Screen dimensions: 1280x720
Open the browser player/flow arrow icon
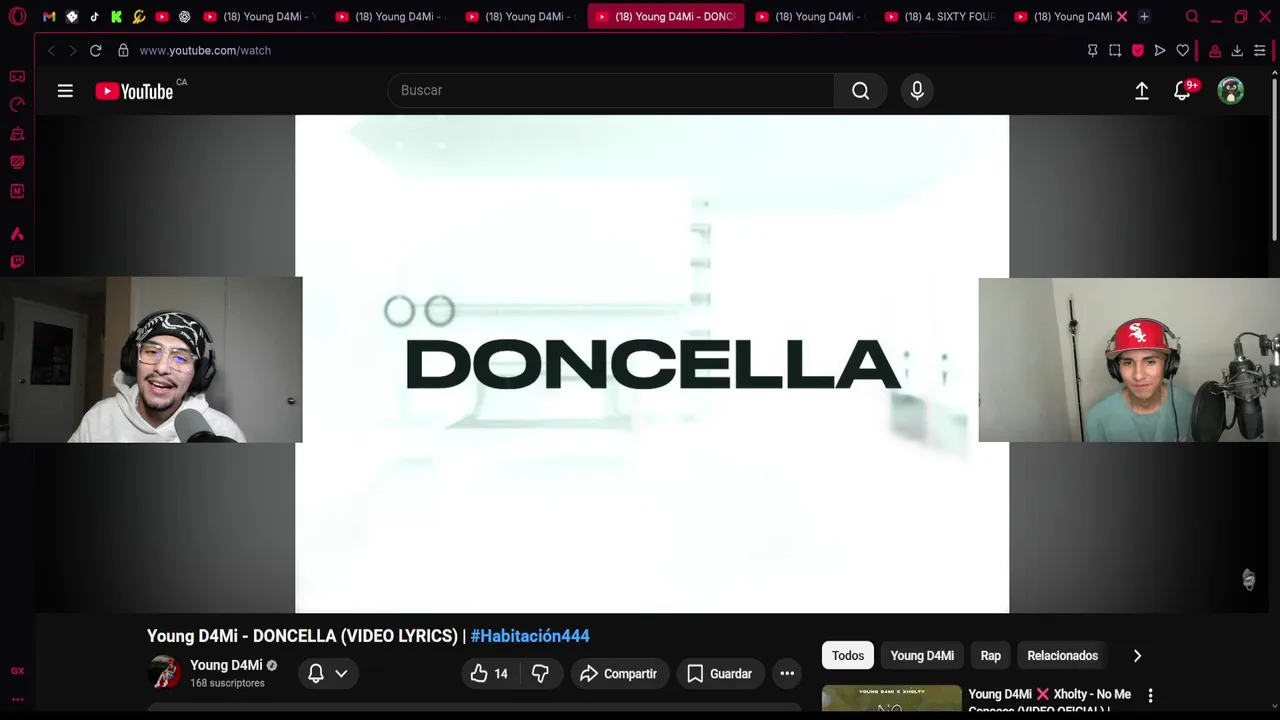coord(1160,51)
